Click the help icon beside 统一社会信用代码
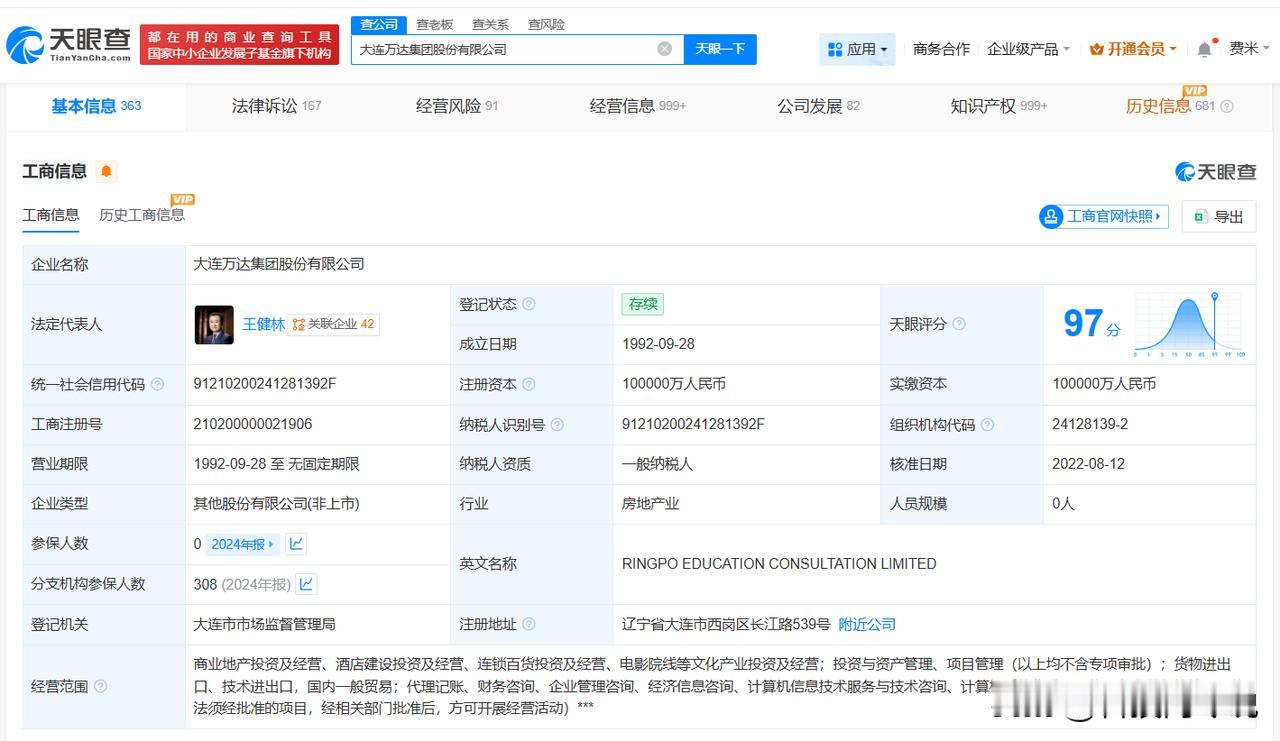 coord(157,384)
